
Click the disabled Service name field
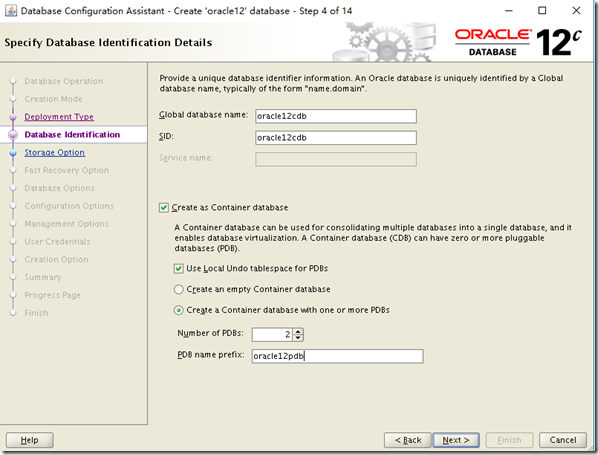point(336,159)
